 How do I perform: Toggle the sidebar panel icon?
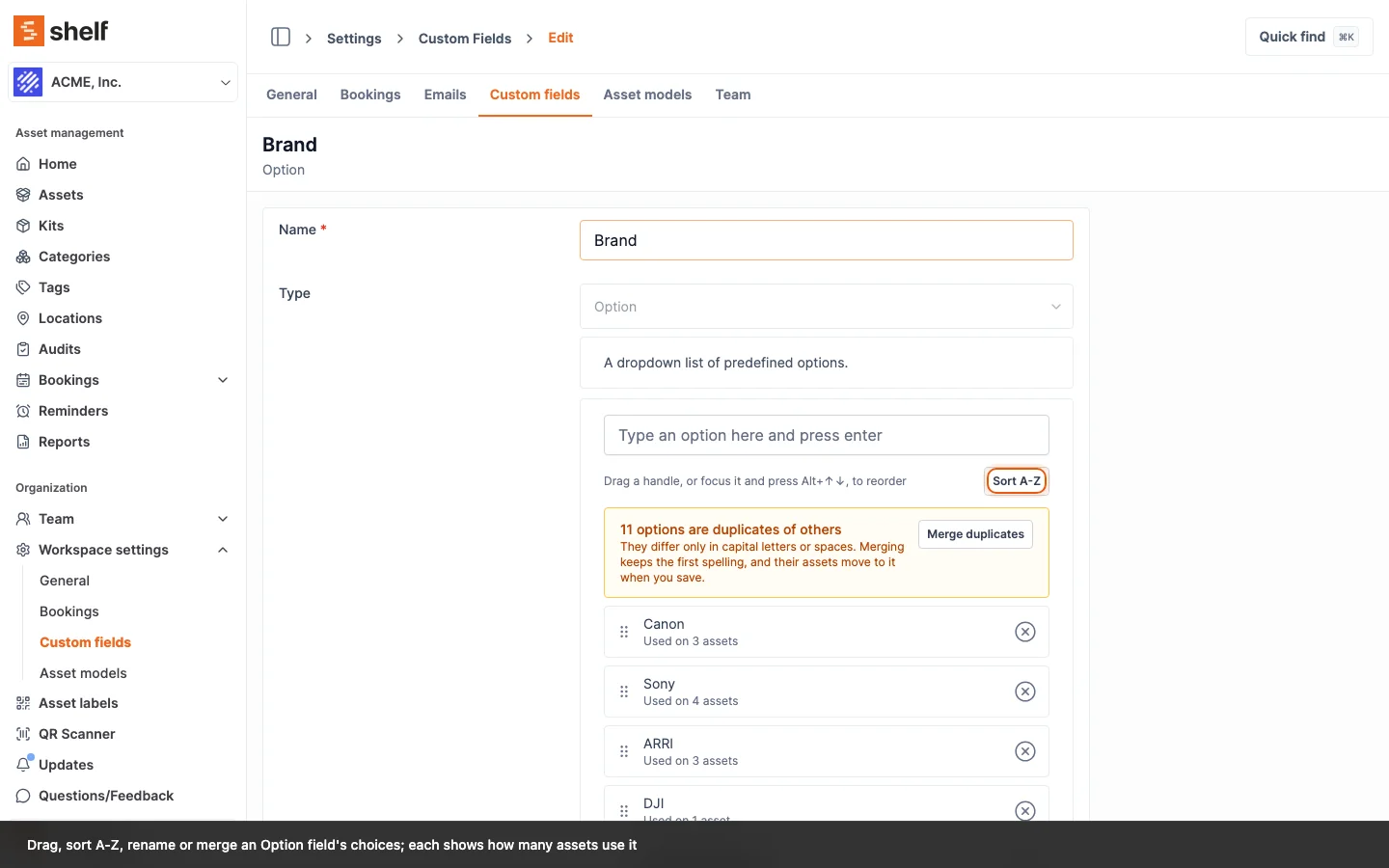(281, 37)
